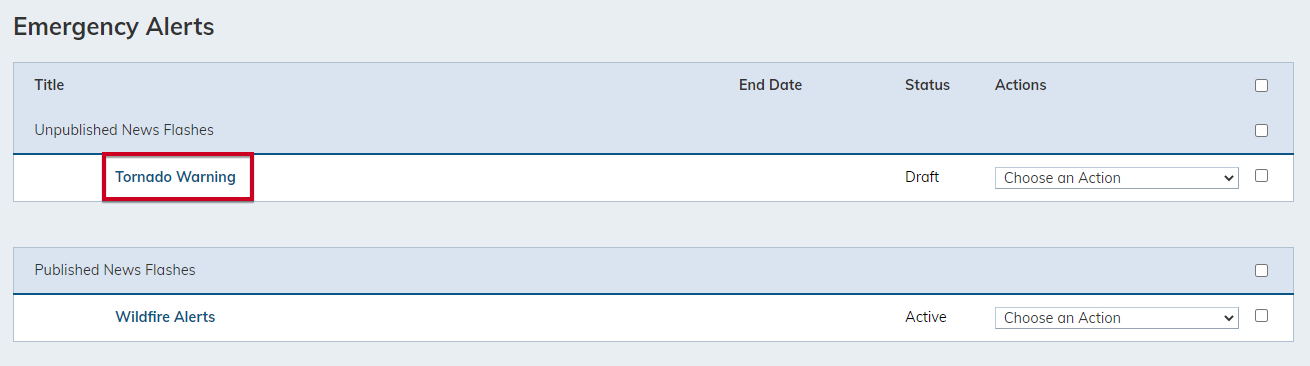
Task: Click the Actions column header
Action: (x=1020, y=85)
